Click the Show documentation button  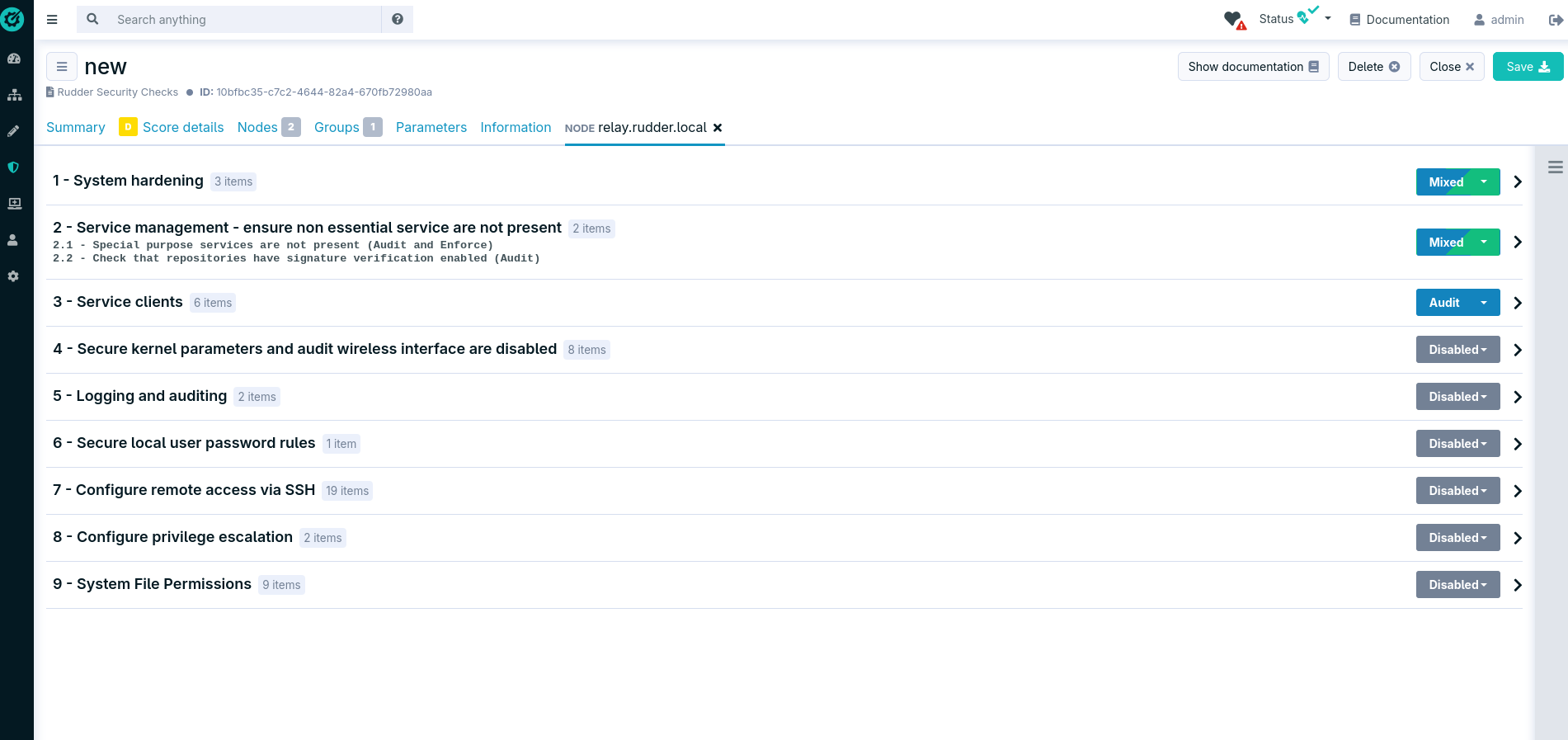click(1252, 67)
